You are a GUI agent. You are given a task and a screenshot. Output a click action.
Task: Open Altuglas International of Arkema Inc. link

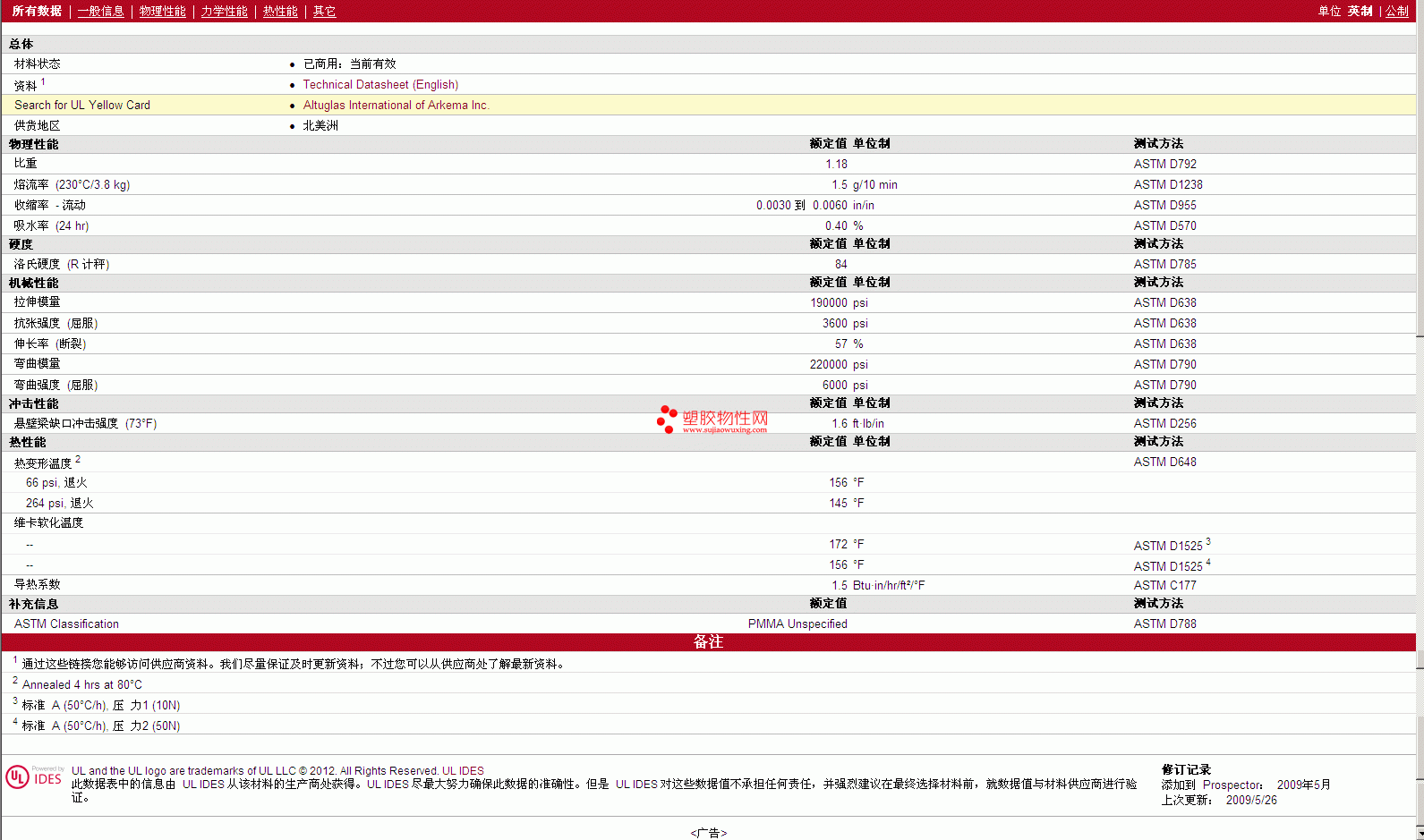click(x=397, y=105)
